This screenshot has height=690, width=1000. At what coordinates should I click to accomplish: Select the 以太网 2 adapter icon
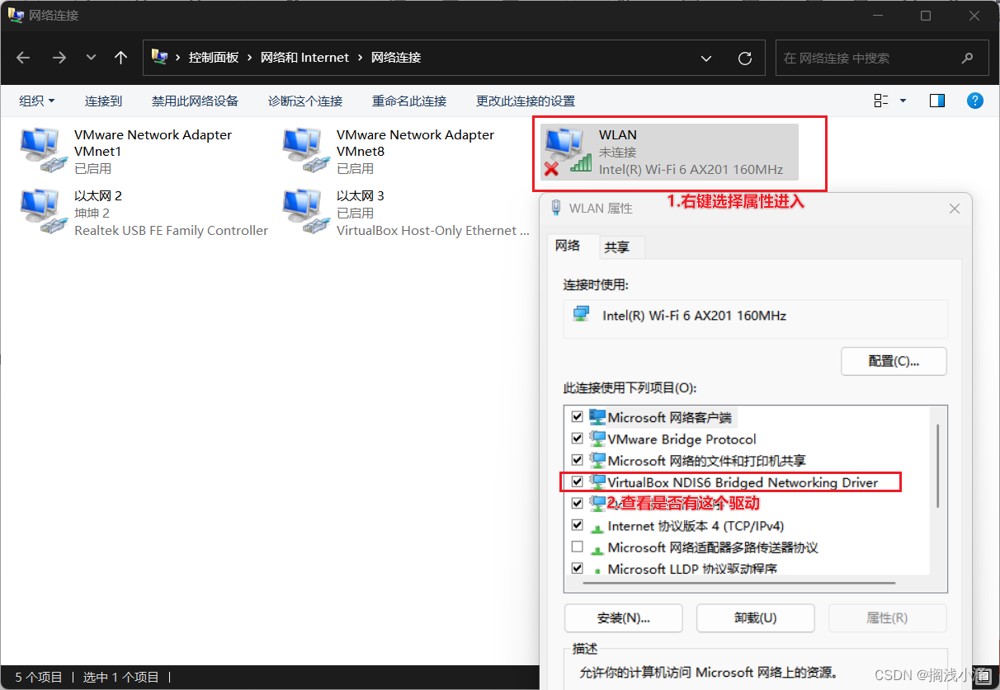click(x=43, y=211)
